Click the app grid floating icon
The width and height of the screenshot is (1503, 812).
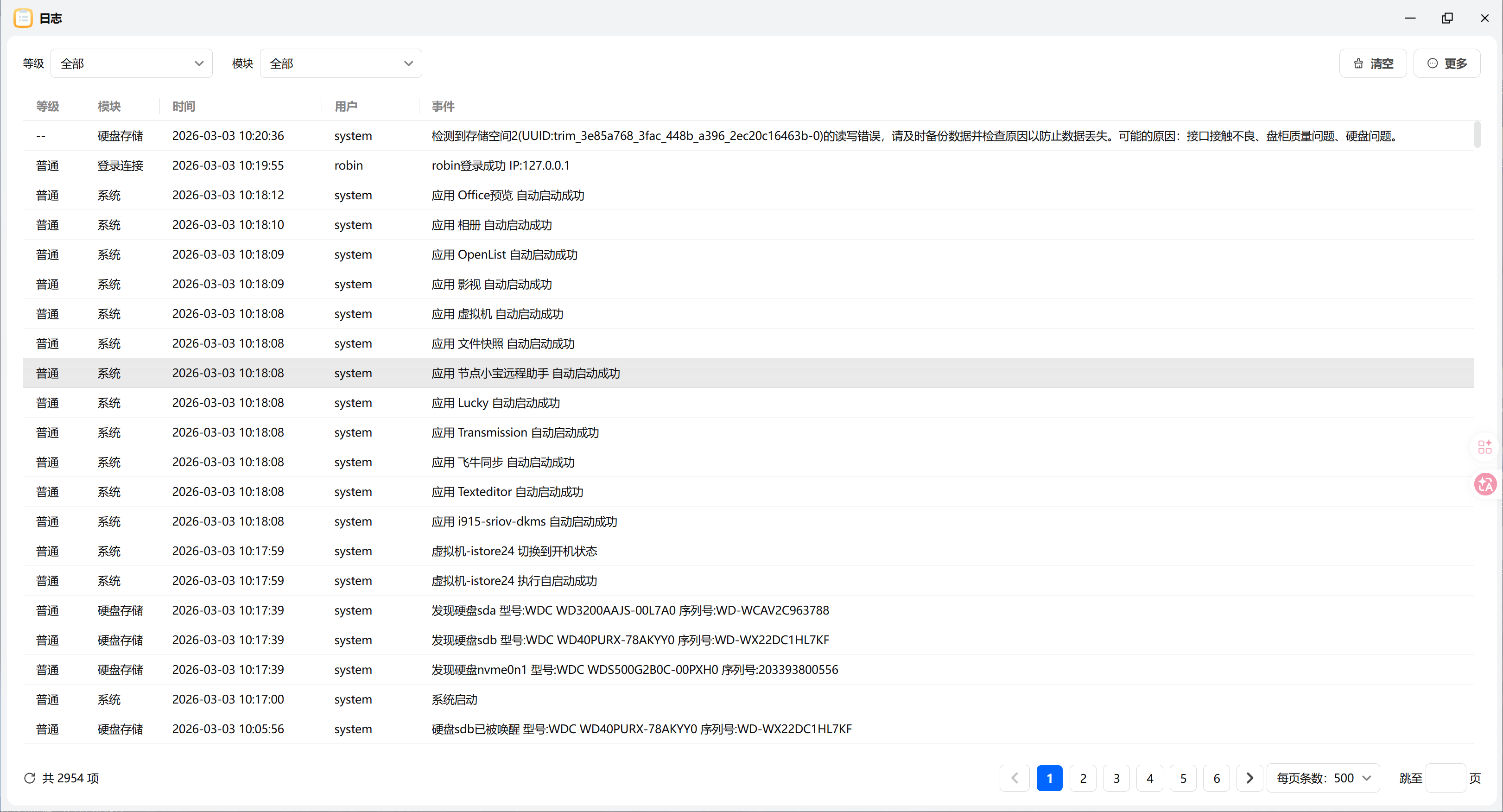1485,447
